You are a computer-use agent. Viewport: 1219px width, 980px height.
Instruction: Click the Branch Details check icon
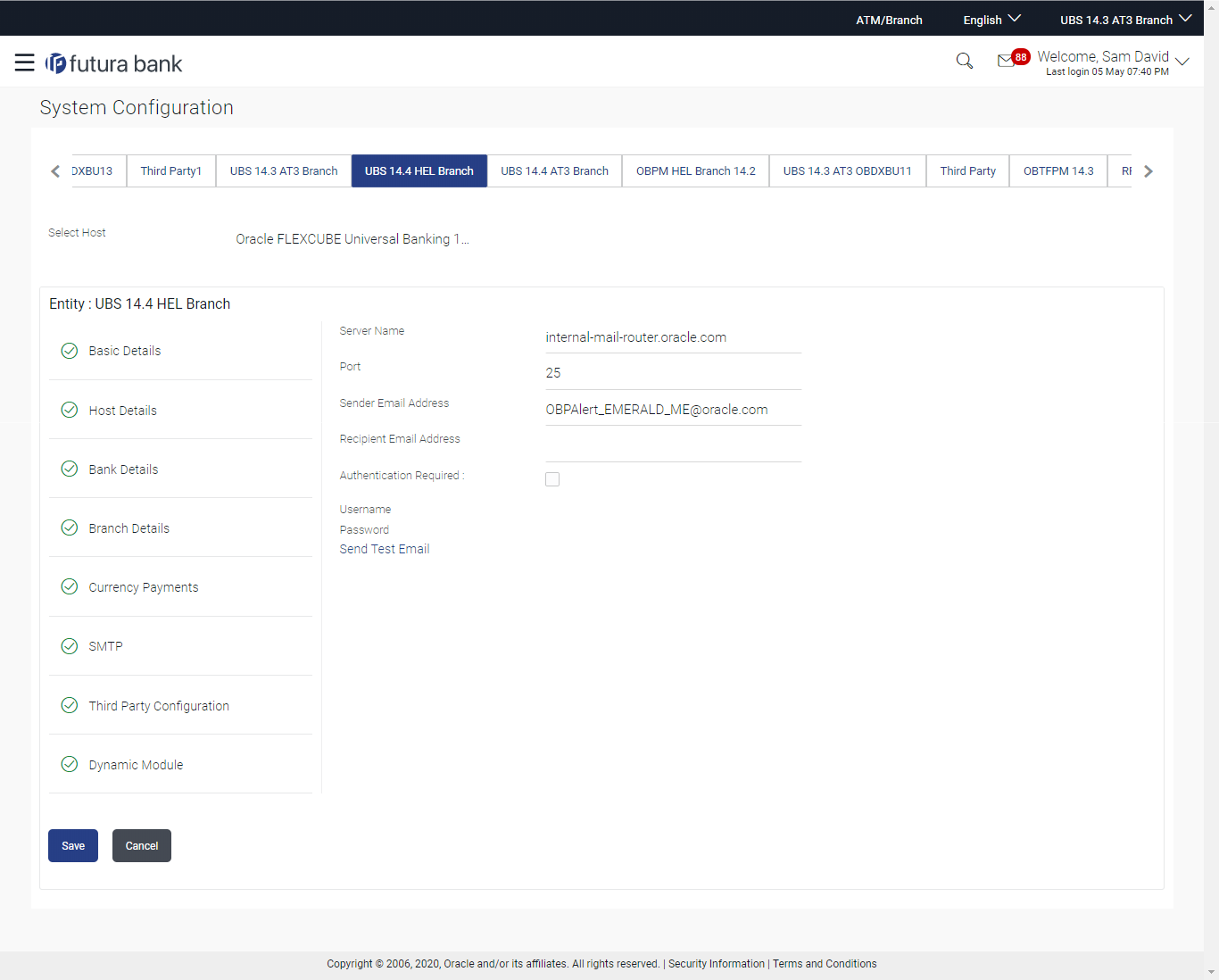coord(70,527)
